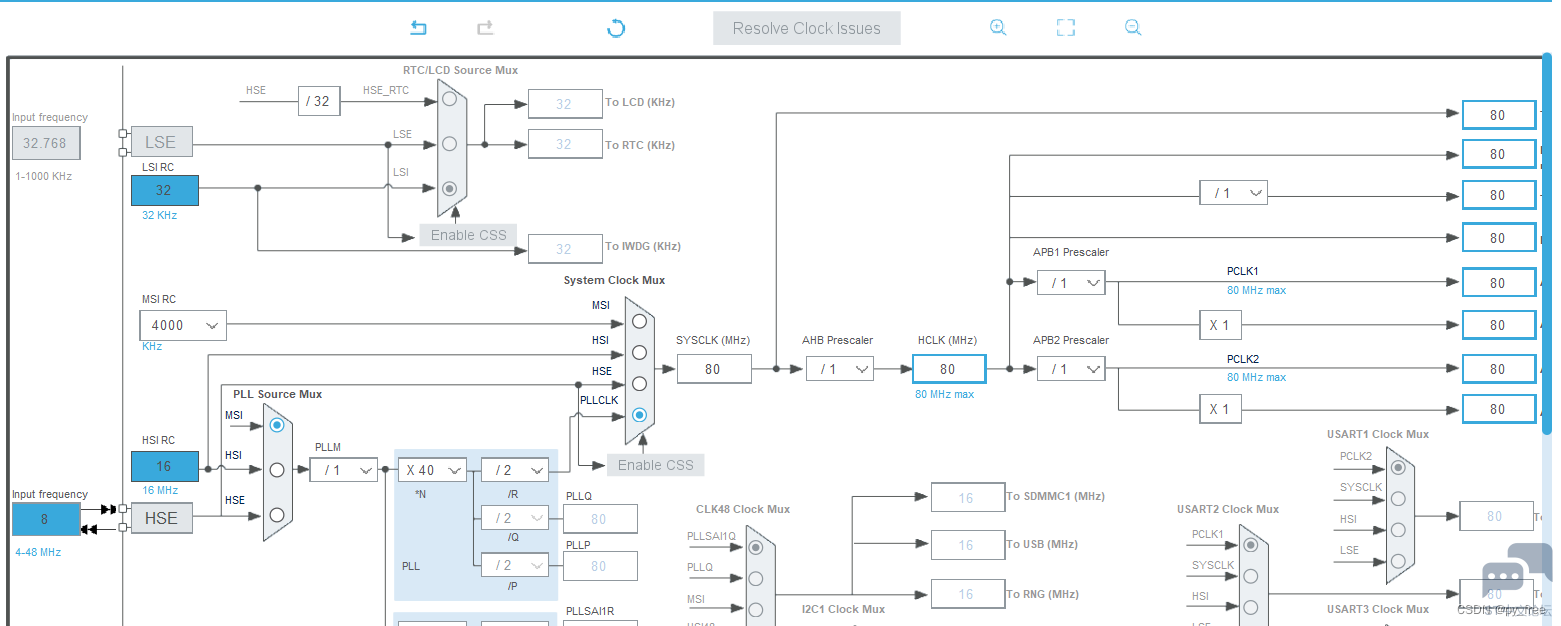The height and width of the screenshot is (626, 1561).
Task: Click the circular reset clock icon
Action: point(616,28)
